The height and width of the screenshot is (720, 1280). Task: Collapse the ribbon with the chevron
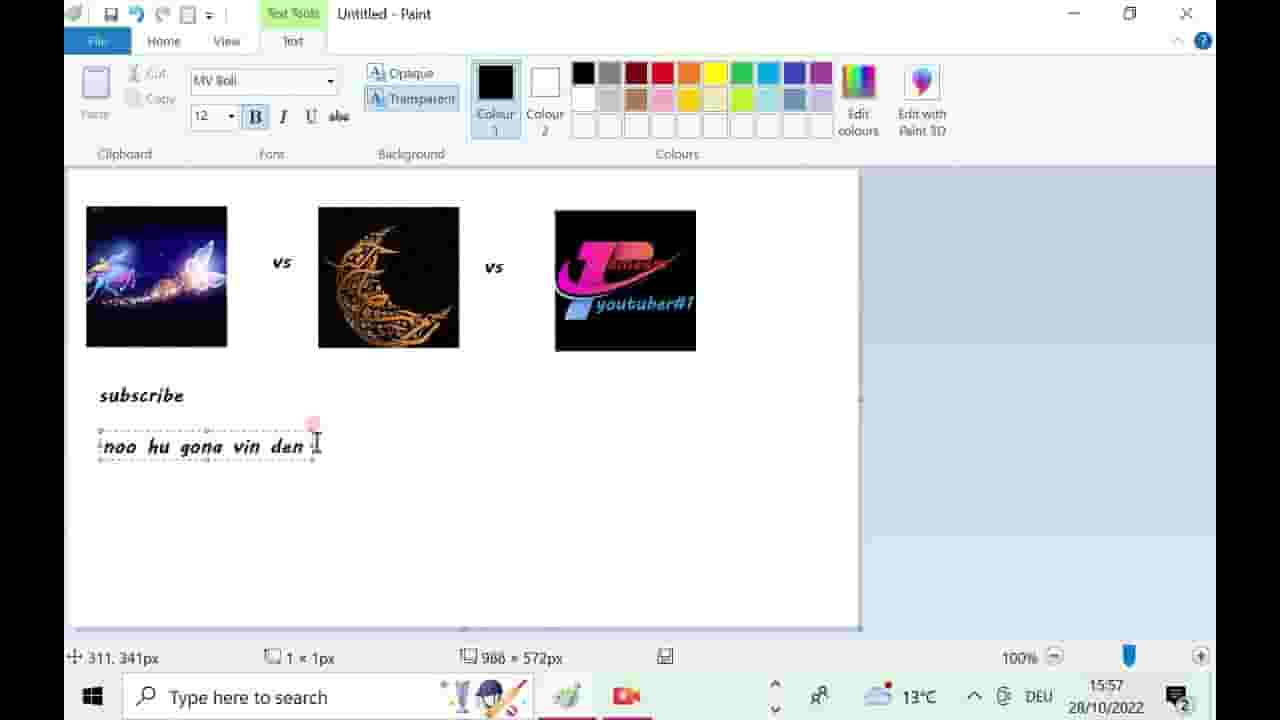[x=1178, y=41]
